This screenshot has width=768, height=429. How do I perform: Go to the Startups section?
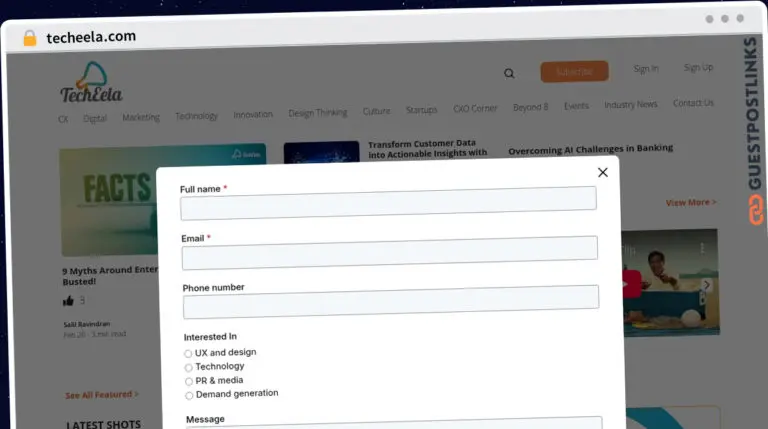(x=421, y=110)
